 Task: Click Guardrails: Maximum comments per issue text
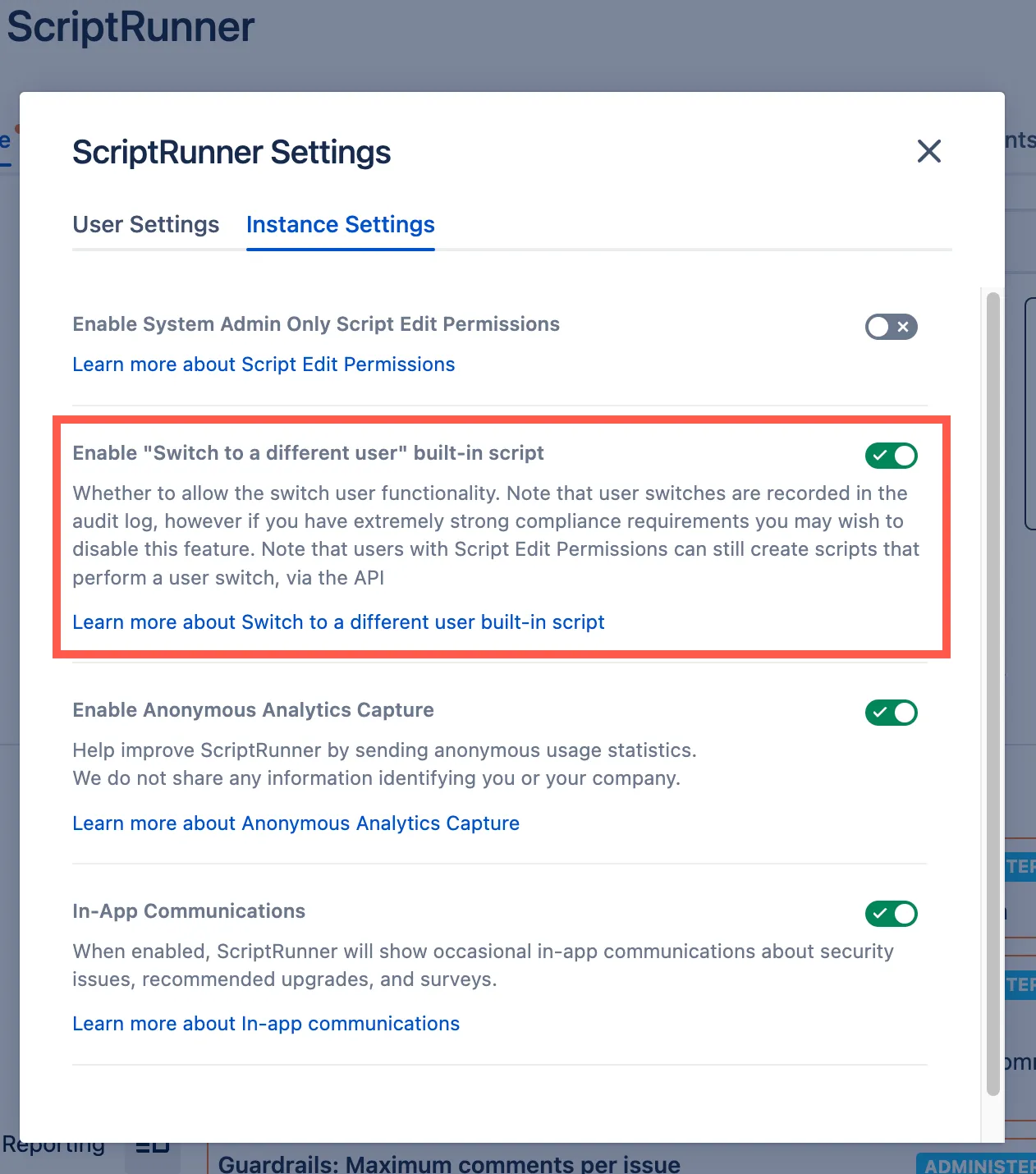pos(449,1163)
